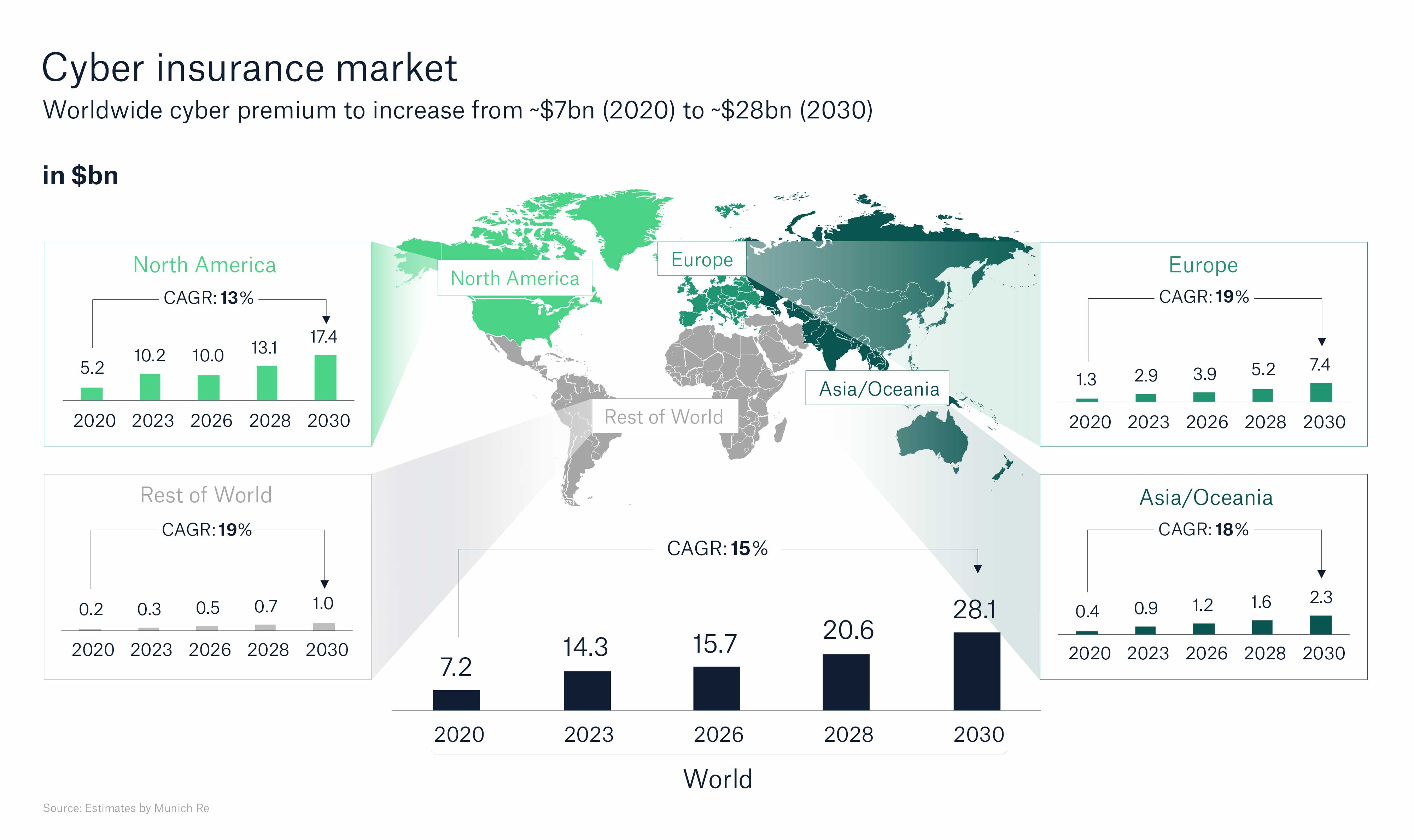Click North America 2023 bar, 10.2
The width and height of the screenshot is (1414, 840).
[150, 387]
